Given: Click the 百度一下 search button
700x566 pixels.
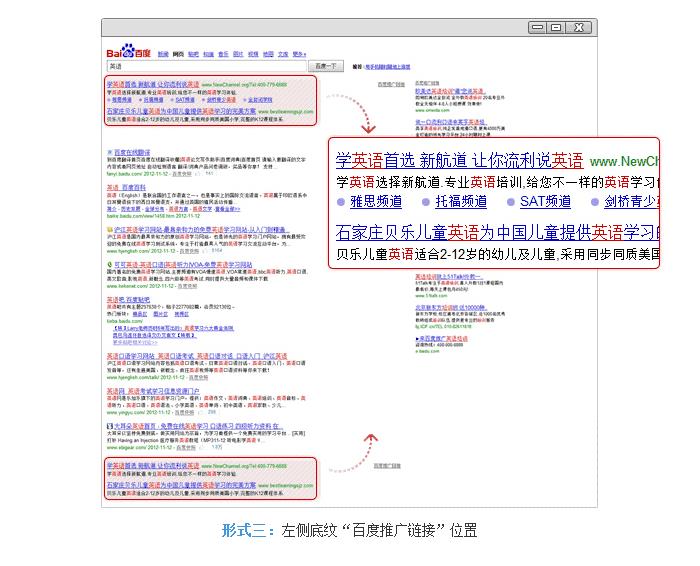Looking at the screenshot, I should 325,66.
